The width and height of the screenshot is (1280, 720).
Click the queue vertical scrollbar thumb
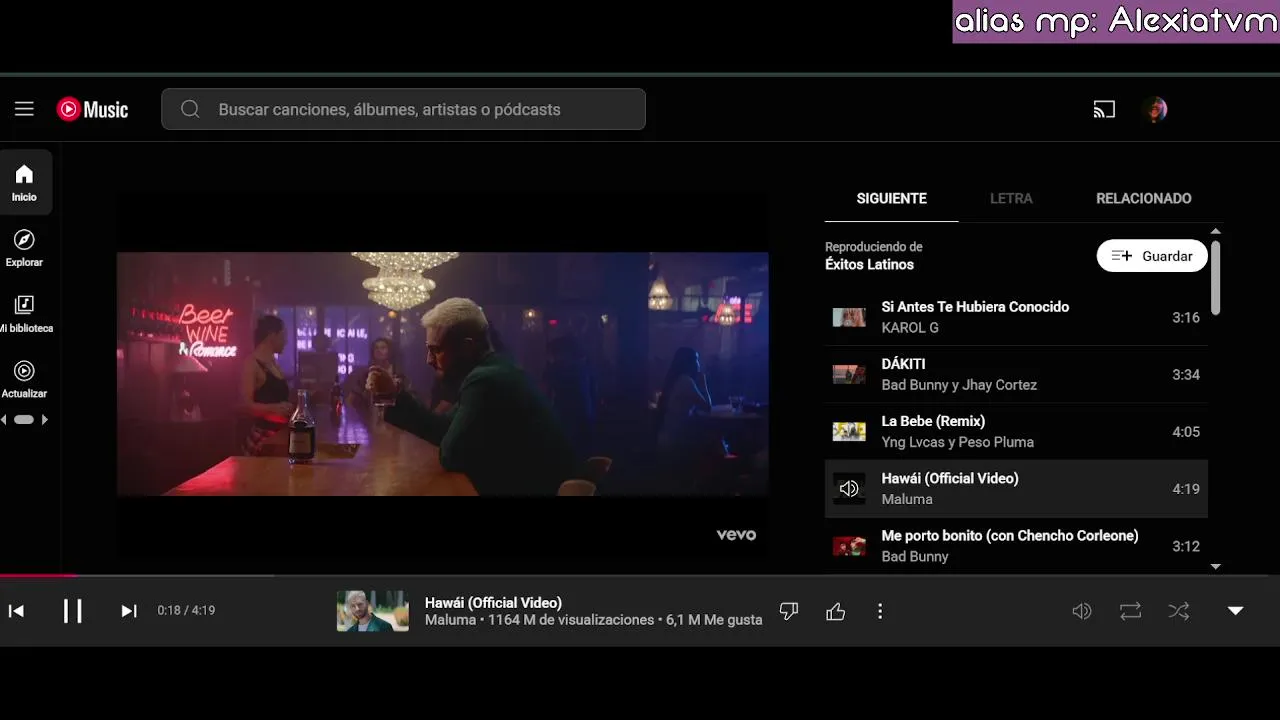[x=1216, y=277]
